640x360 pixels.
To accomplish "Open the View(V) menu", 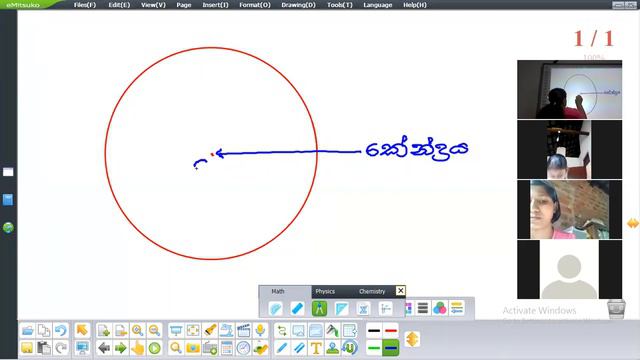I will pyautogui.click(x=153, y=5).
